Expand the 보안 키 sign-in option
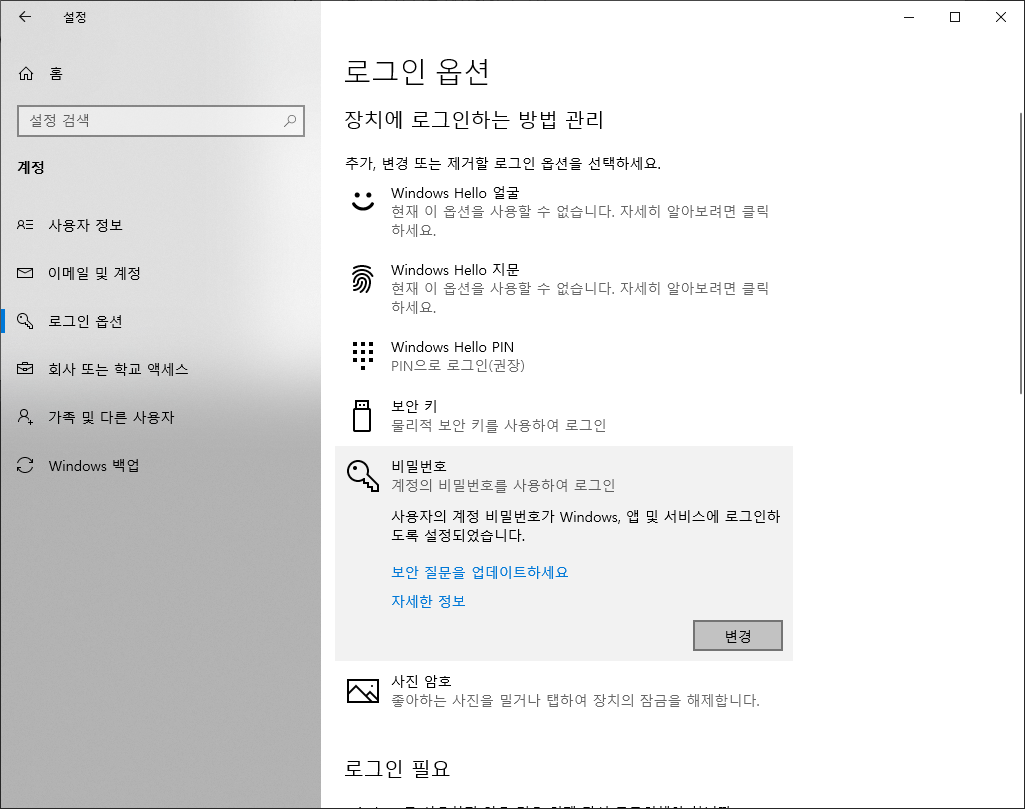Viewport: 1025px width, 809px height. click(x=563, y=416)
